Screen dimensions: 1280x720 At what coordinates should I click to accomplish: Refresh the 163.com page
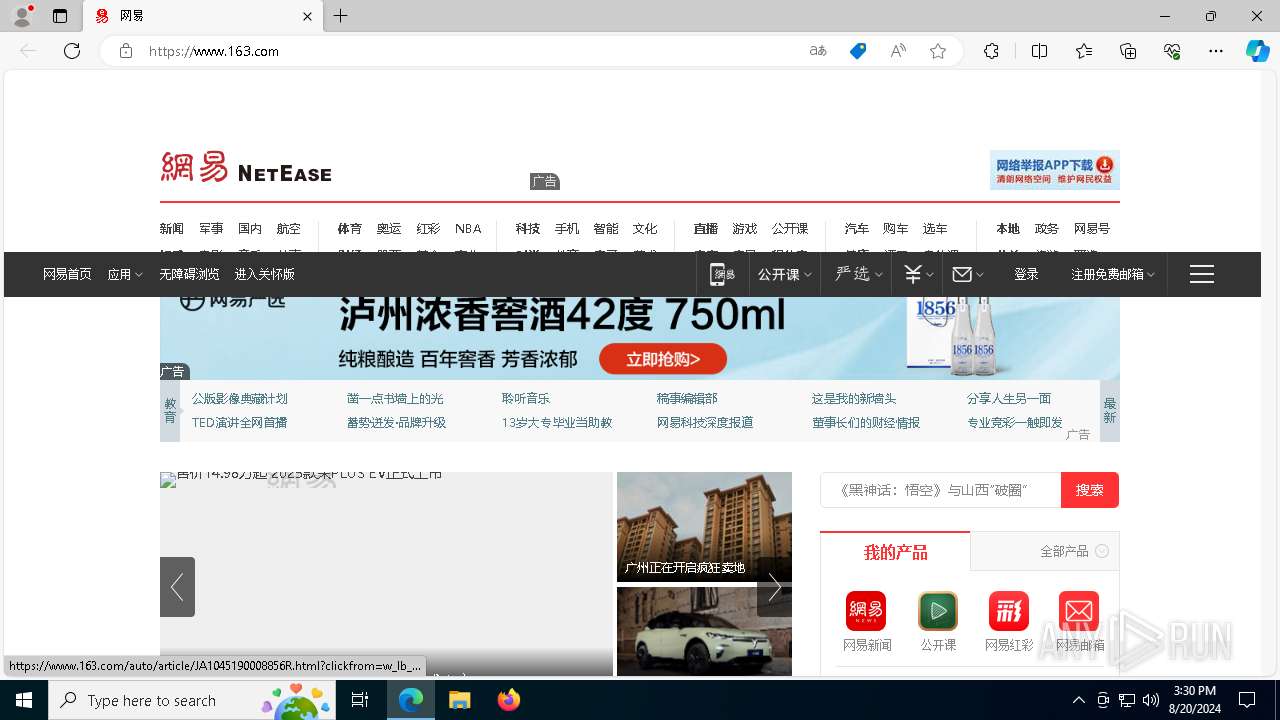(x=72, y=51)
